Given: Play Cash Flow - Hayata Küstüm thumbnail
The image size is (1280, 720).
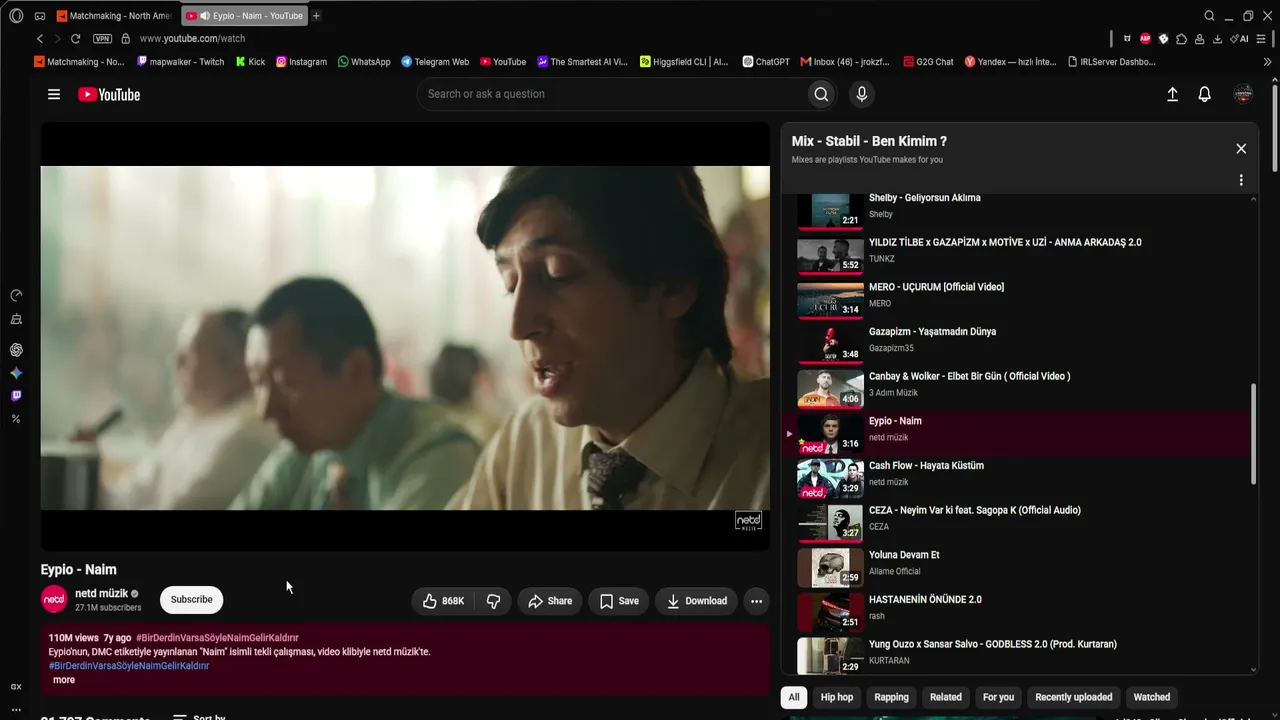Looking at the screenshot, I should (x=830, y=479).
